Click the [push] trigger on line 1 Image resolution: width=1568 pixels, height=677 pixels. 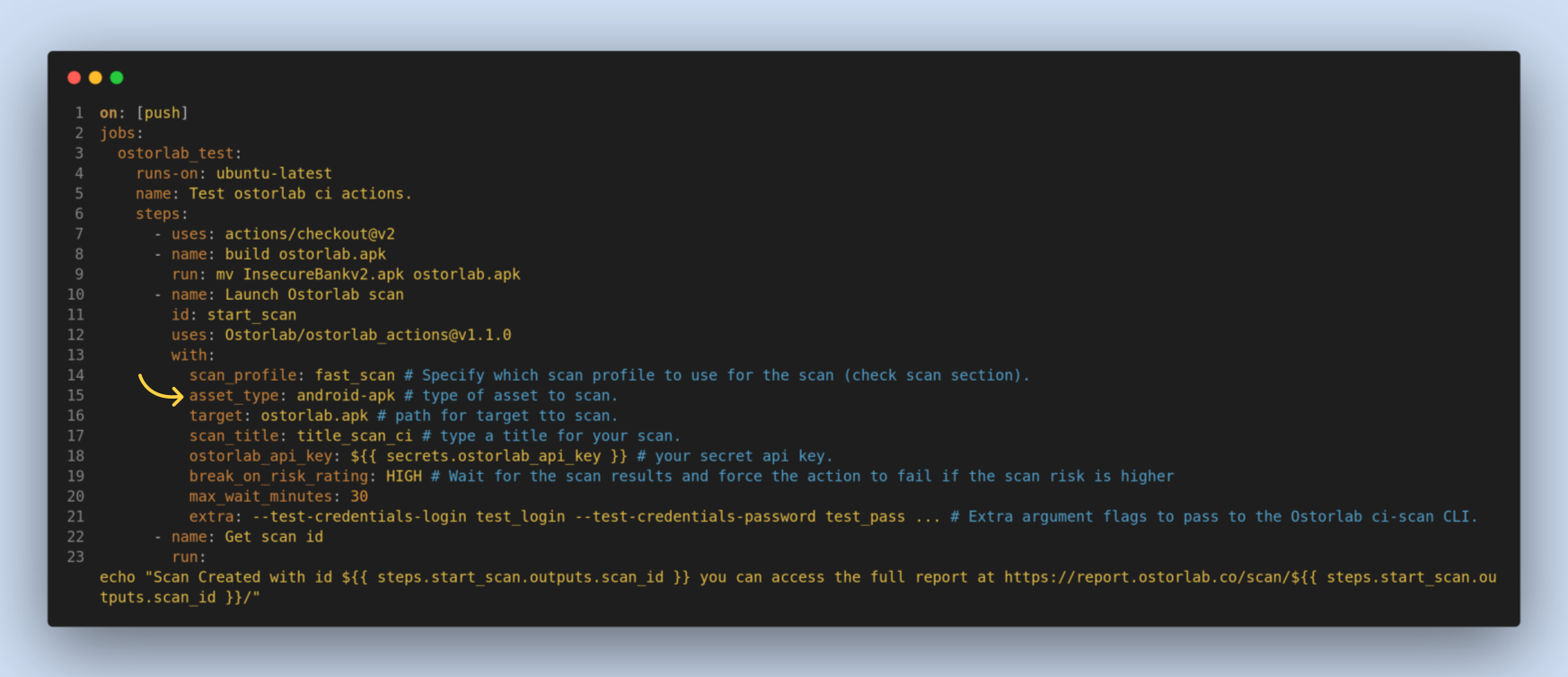coord(162,113)
